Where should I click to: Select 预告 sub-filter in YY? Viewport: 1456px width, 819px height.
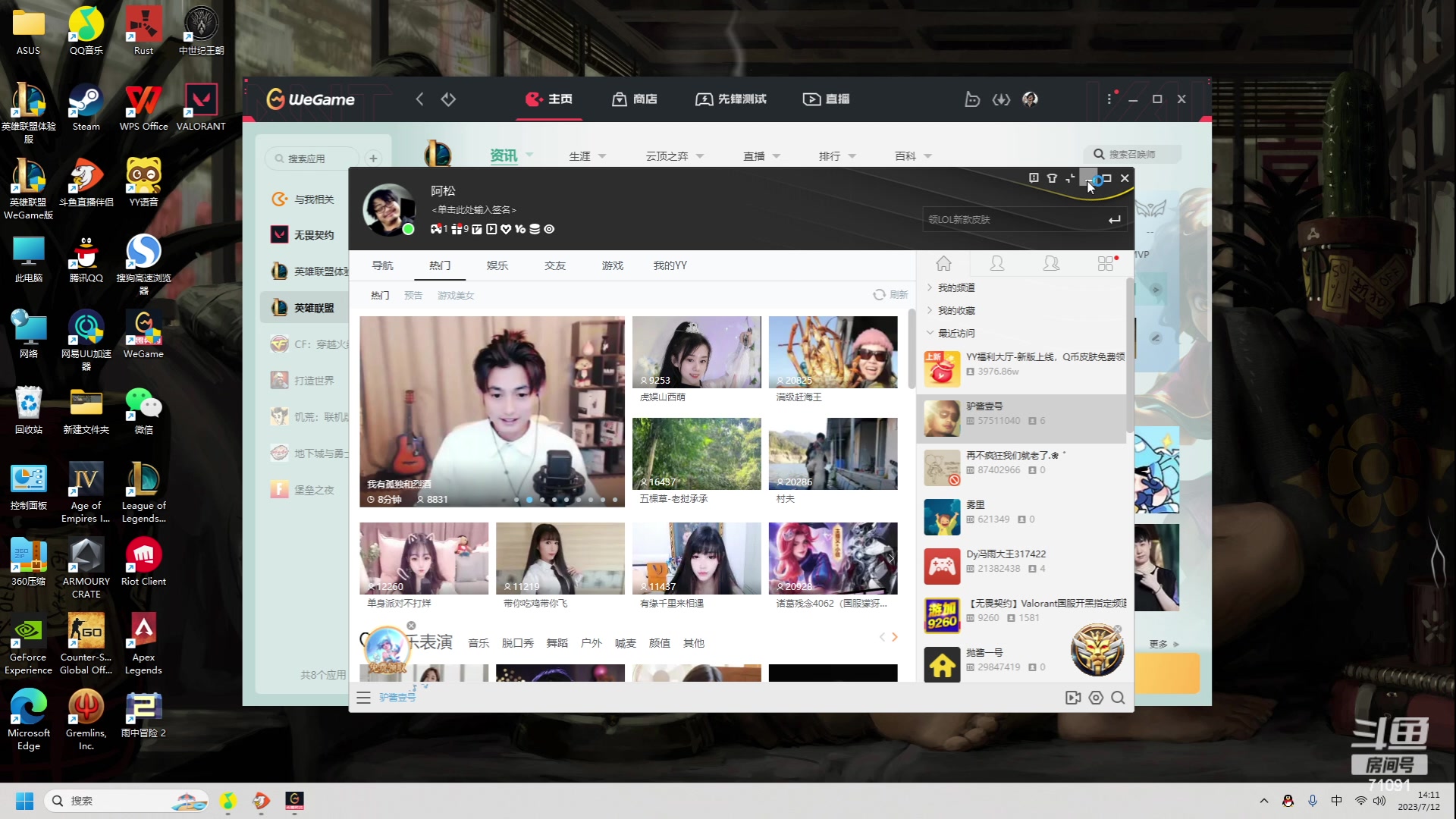click(x=413, y=296)
